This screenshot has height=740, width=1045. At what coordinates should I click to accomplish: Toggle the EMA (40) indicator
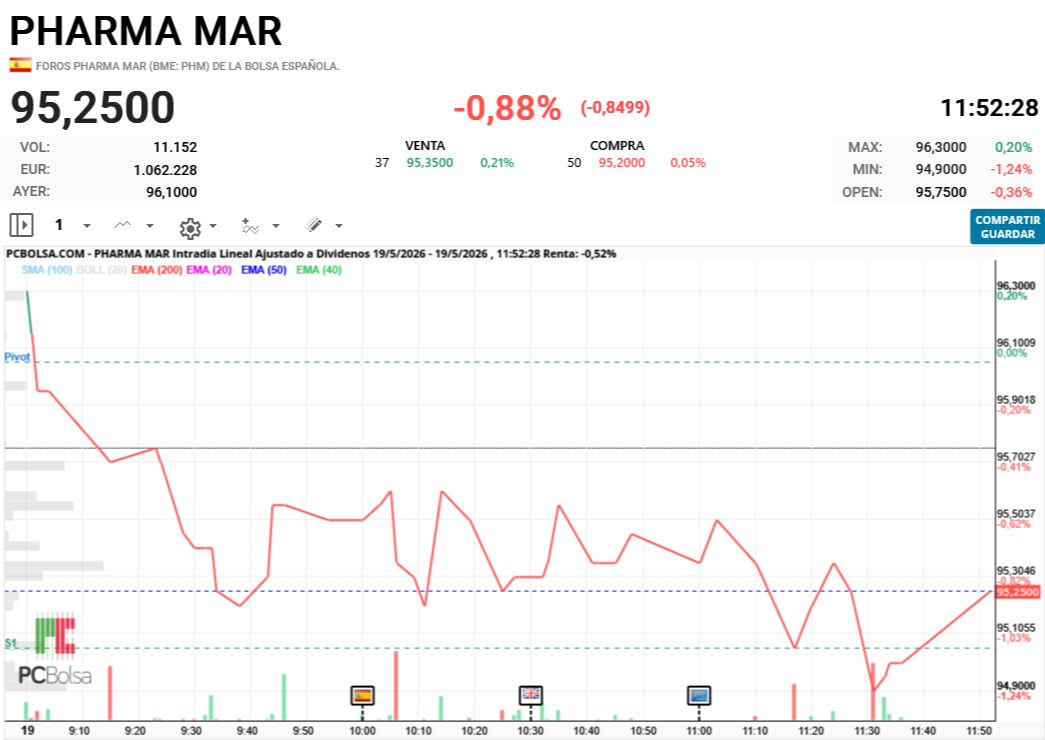pos(319,270)
